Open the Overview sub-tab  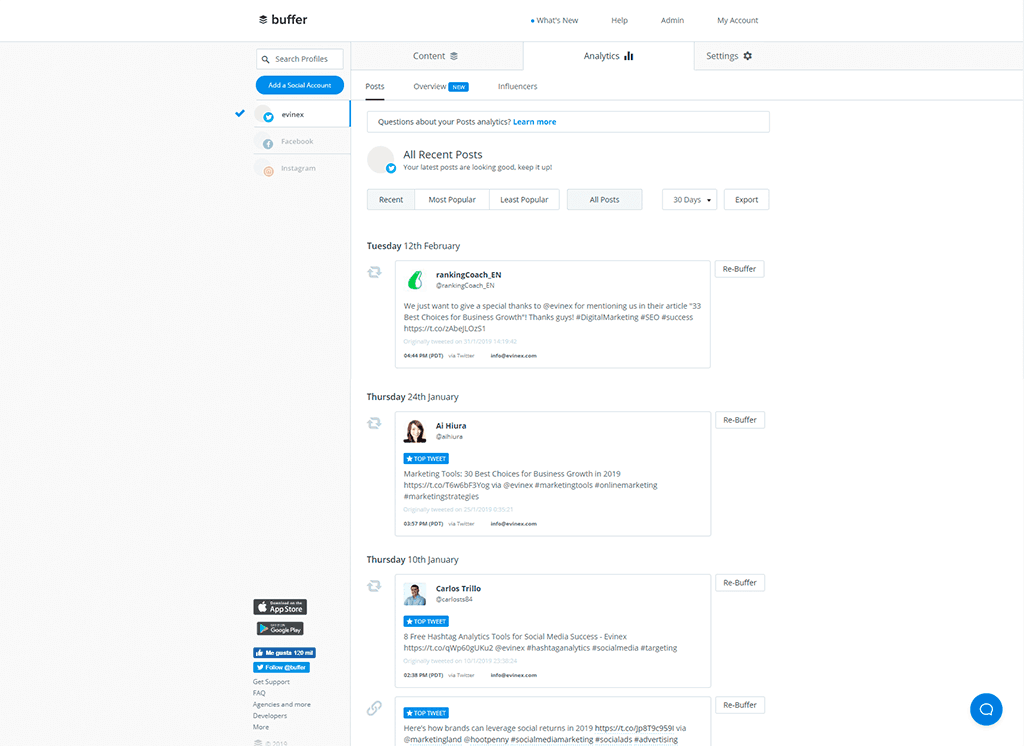pyautogui.click(x=430, y=86)
